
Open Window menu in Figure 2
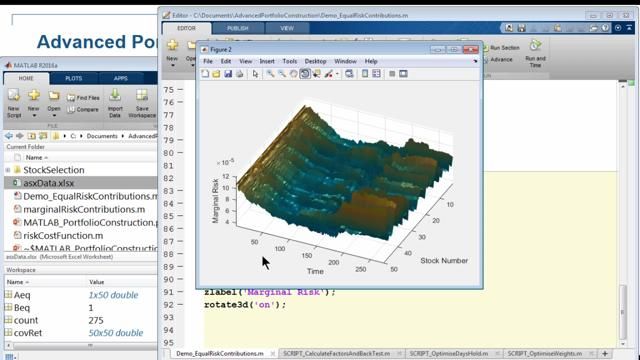tap(345, 61)
